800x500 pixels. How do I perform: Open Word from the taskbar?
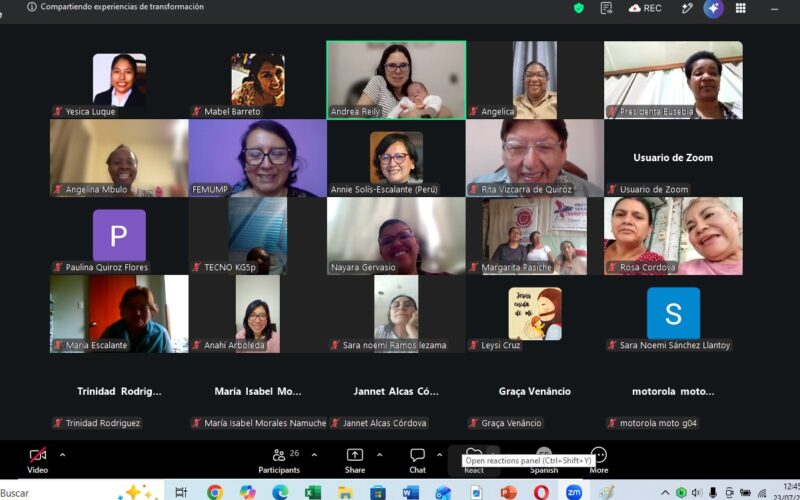pos(411,492)
